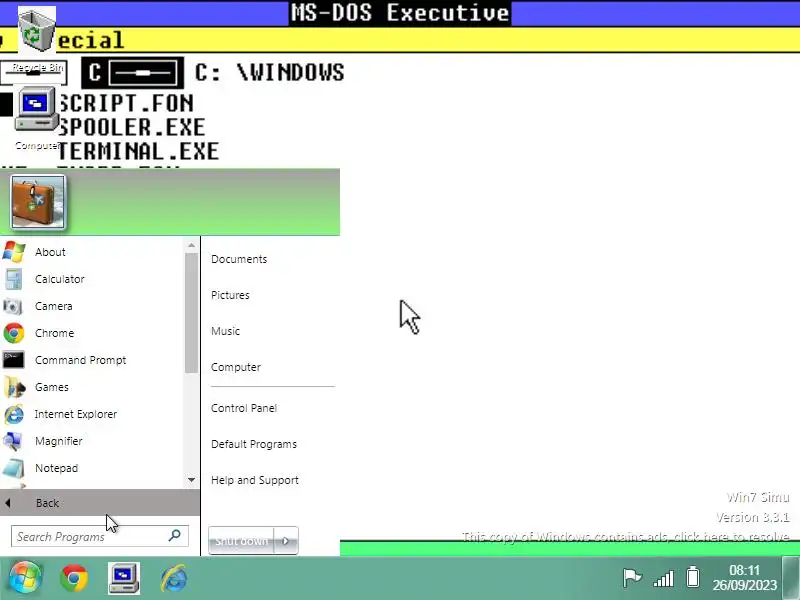Screen dimensions: 800x600
Task: Open Computer in the Start menu right pane
Action: 236,367
